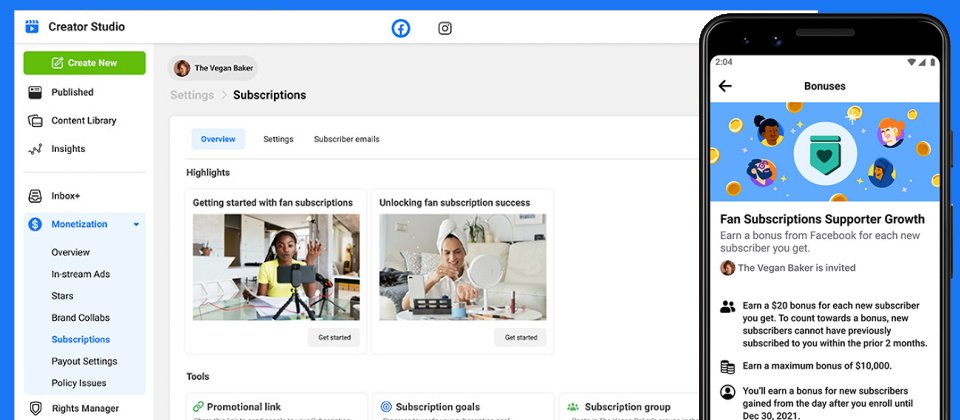
Task: Tap the back arrow on Bonuses screen
Action: click(726, 86)
